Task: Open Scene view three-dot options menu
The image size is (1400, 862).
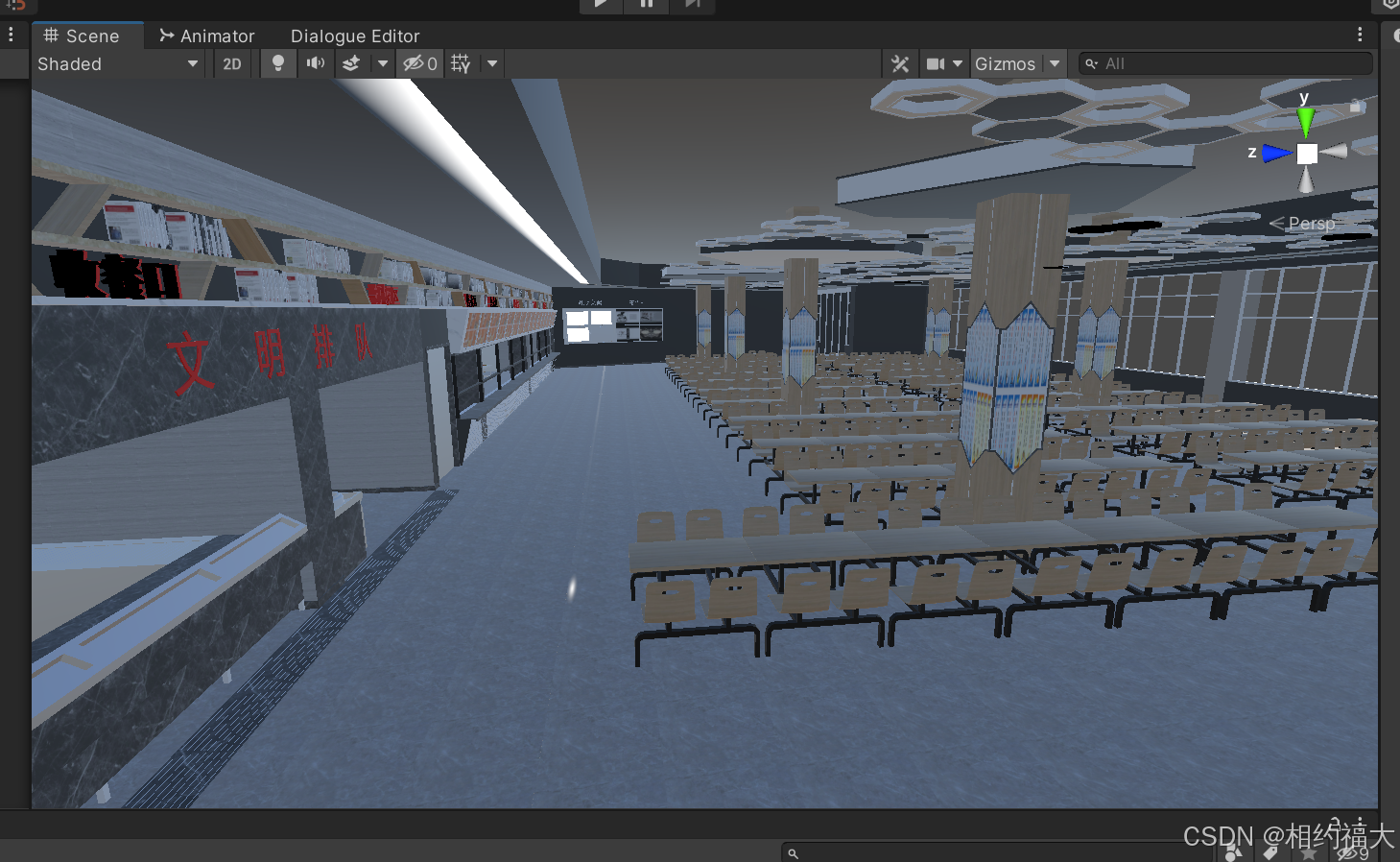Action: 1360,35
